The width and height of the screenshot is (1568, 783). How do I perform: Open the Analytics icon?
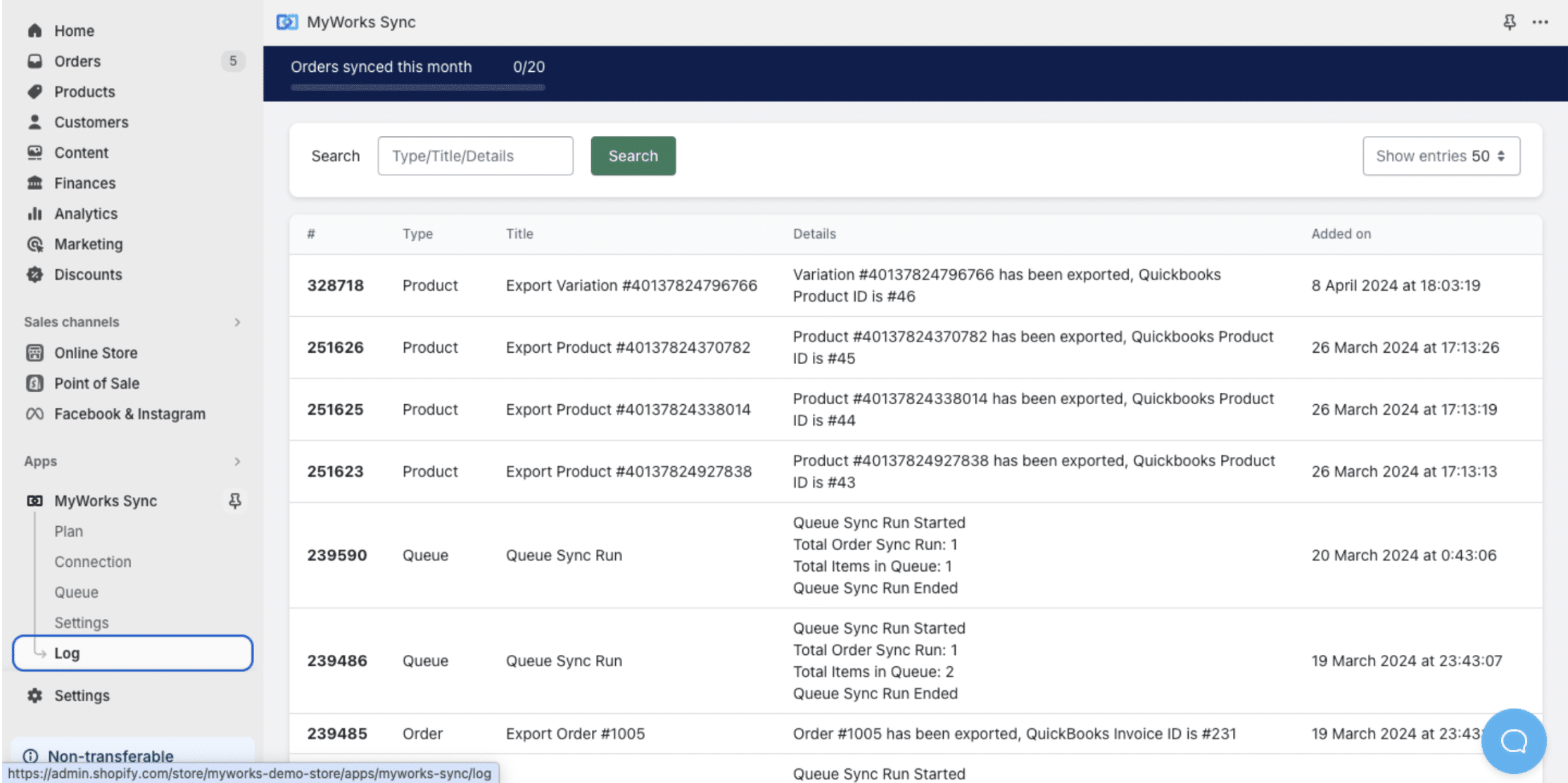pyautogui.click(x=34, y=213)
